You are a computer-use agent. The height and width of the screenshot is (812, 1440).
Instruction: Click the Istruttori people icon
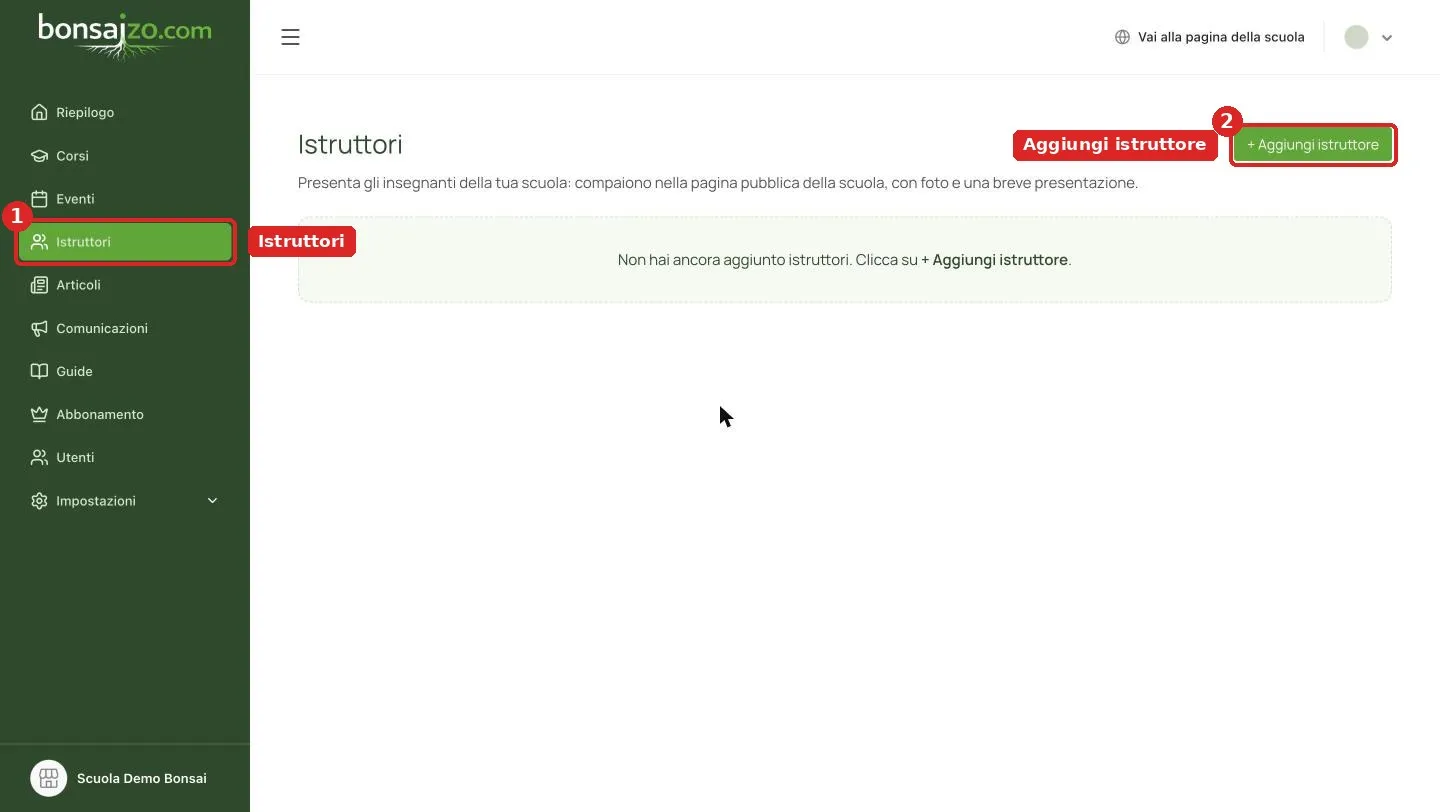(x=39, y=241)
